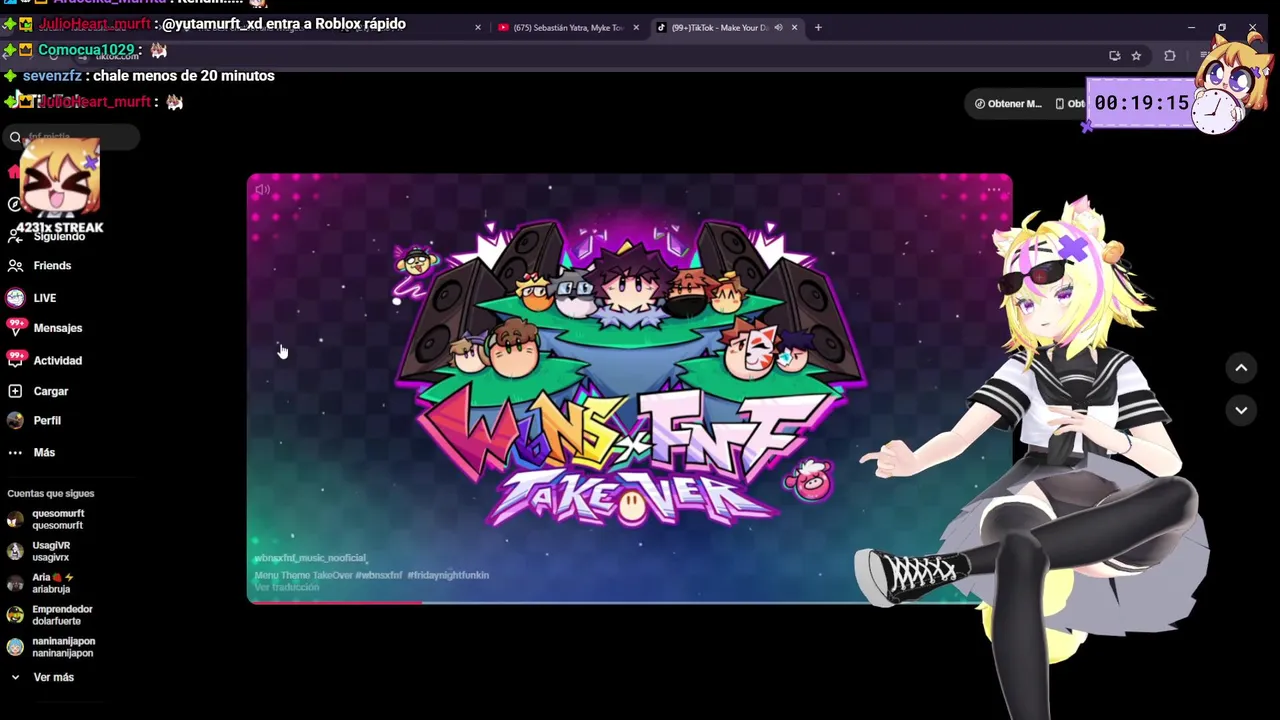Close the TikTok browser tab
This screenshot has height=720, width=1280.
click(795, 28)
